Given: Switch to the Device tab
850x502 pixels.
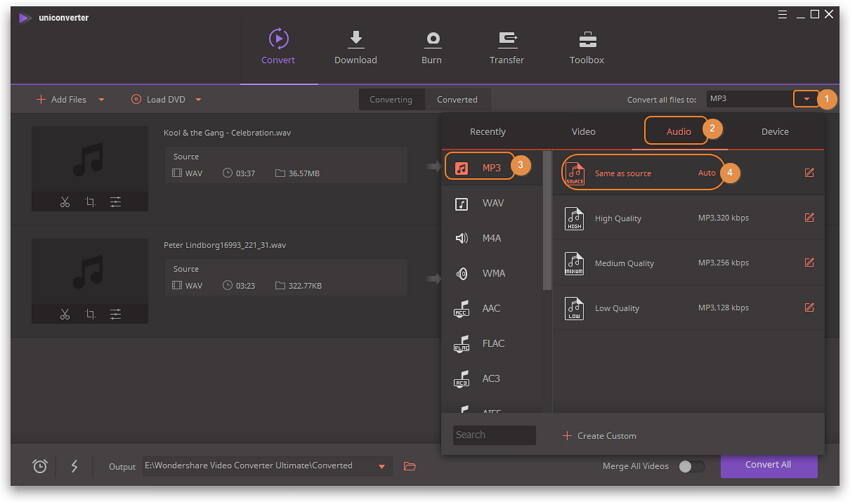Looking at the screenshot, I should pyautogui.click(x=775, y=132).
